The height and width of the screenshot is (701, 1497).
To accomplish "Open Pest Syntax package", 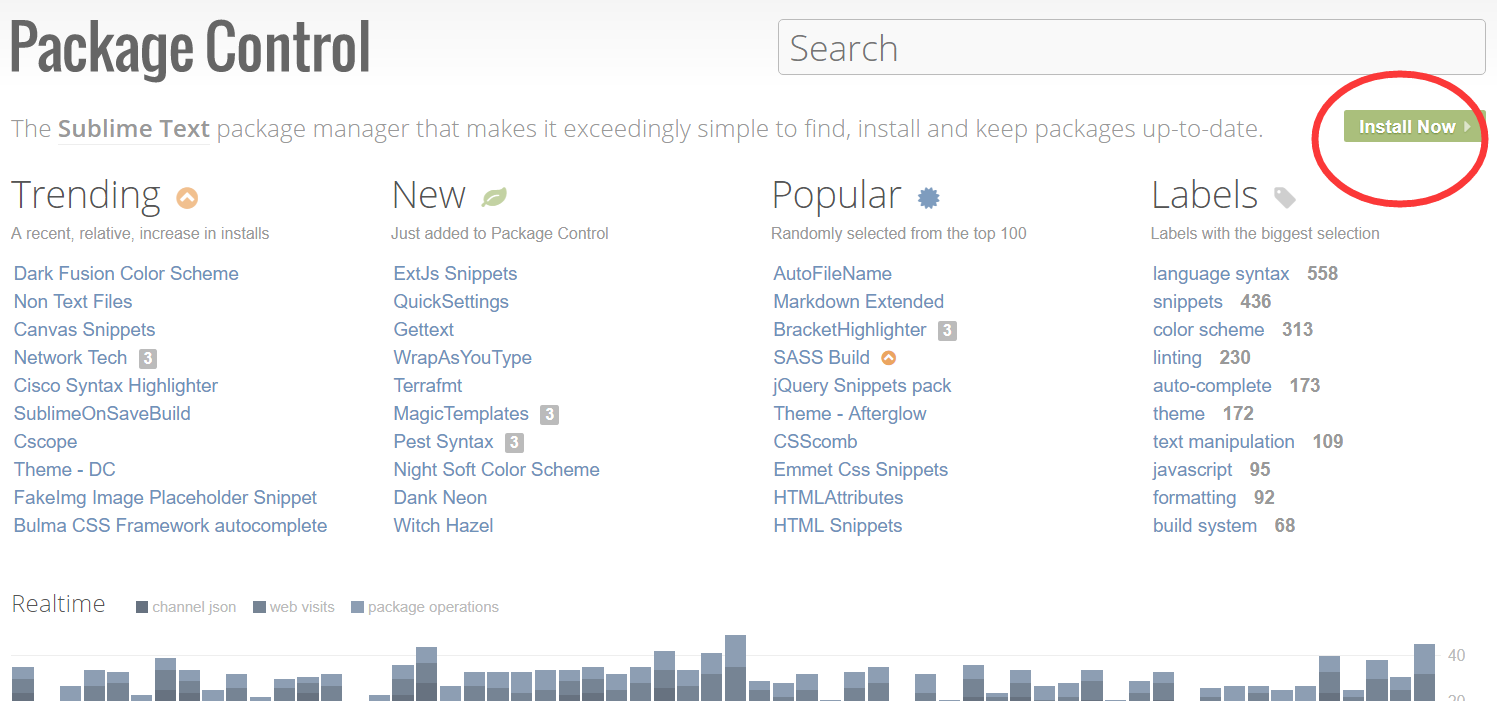I will (444, 442).
